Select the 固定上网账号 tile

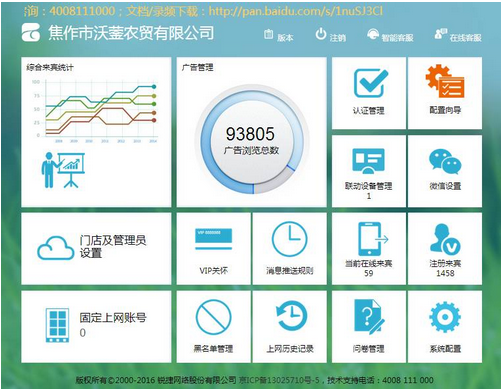pyautogui.click(x=96, y=327)
